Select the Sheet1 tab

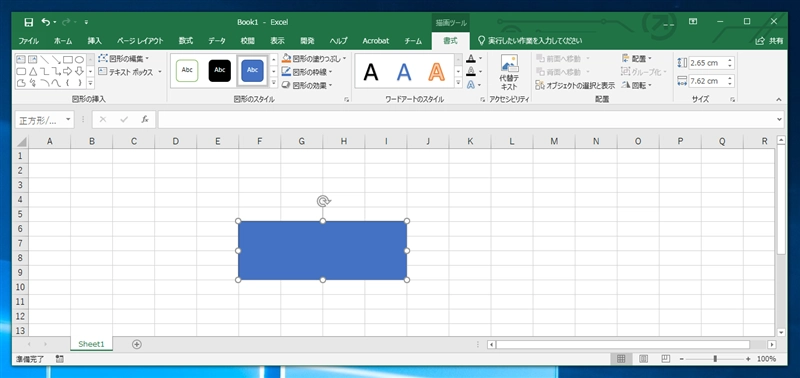point(91,344)
